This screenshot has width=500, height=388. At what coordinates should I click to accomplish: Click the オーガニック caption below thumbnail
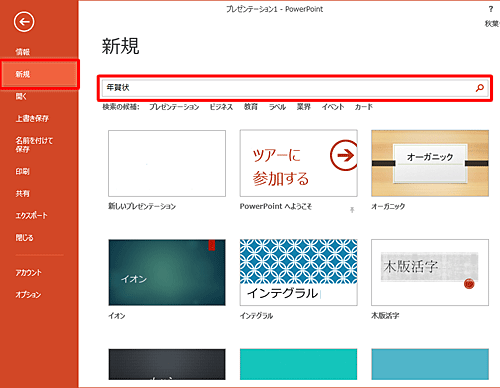pyautogui.click(x=388, y=206)
